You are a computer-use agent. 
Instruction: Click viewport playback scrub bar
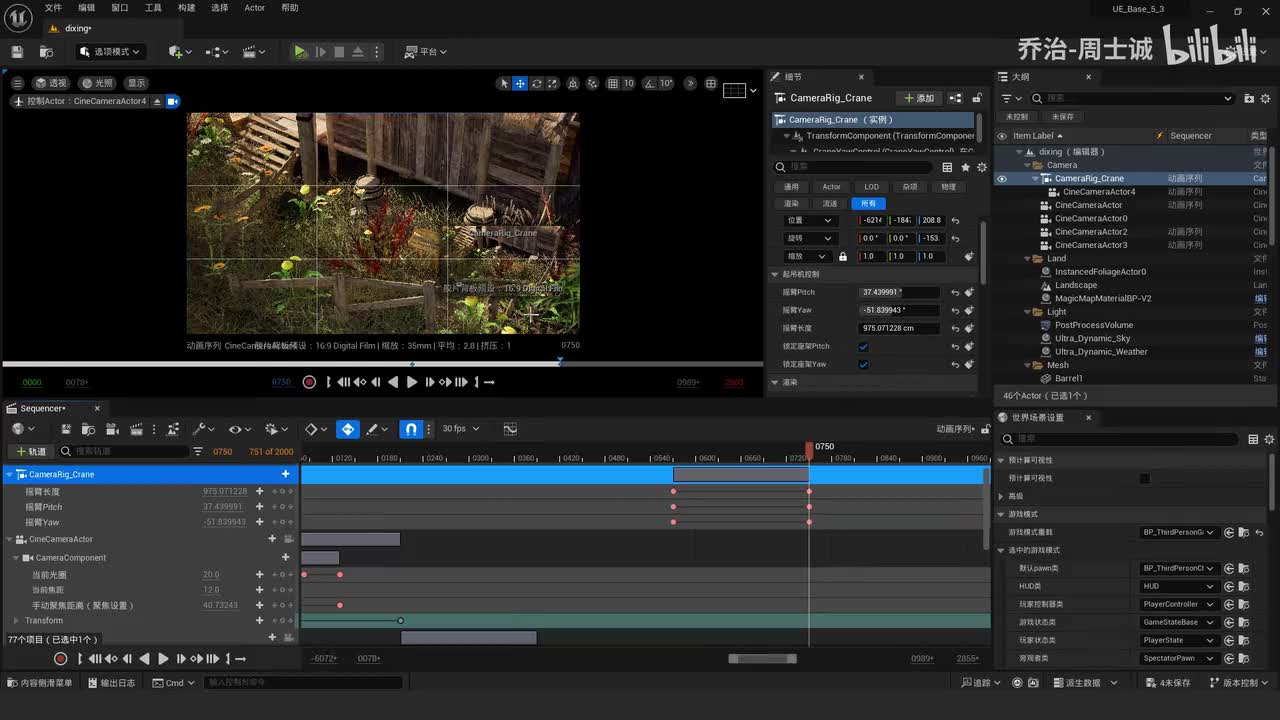382,364
